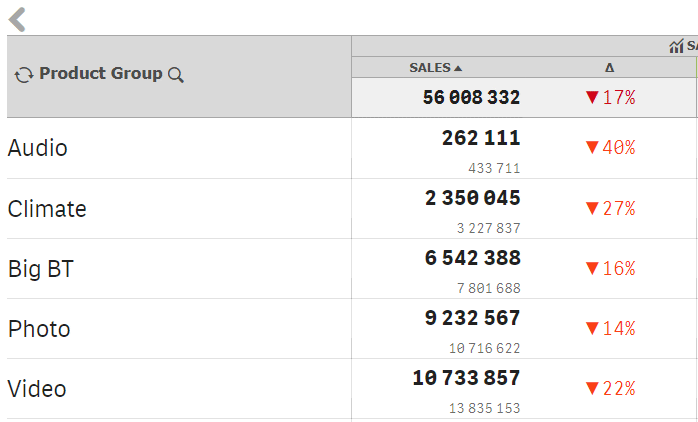This screenshot has width=698, height=422.
Task: Click the Δ column header
Action: 609,68
